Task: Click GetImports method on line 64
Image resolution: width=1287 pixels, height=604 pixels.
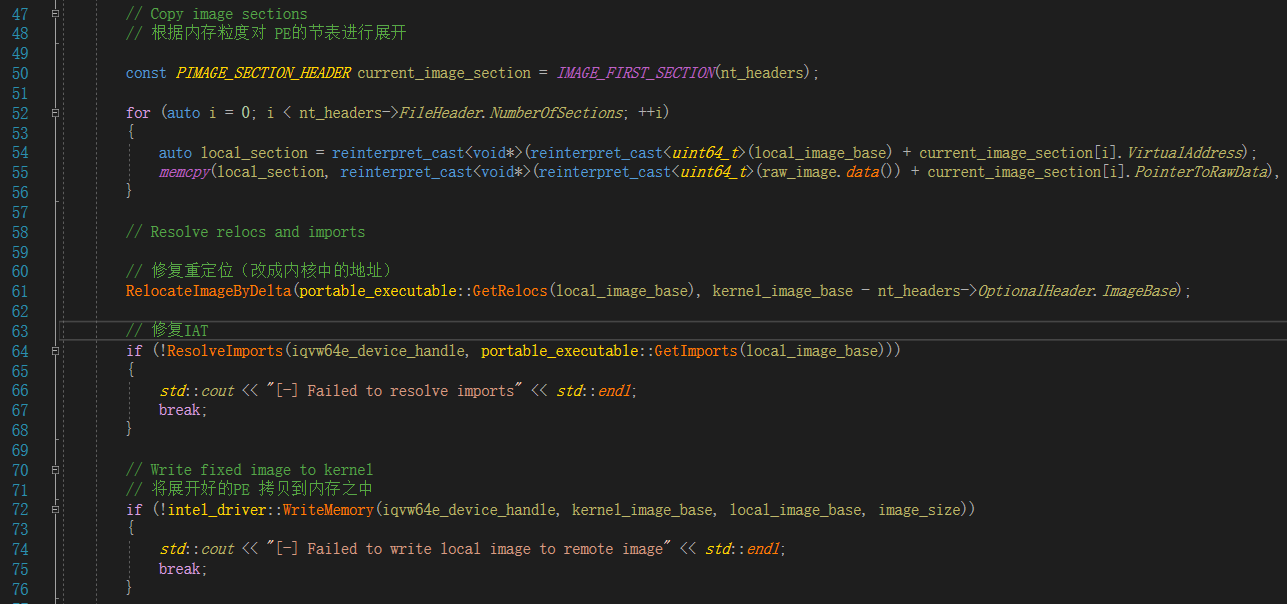Action: click(x=696, y=351)
